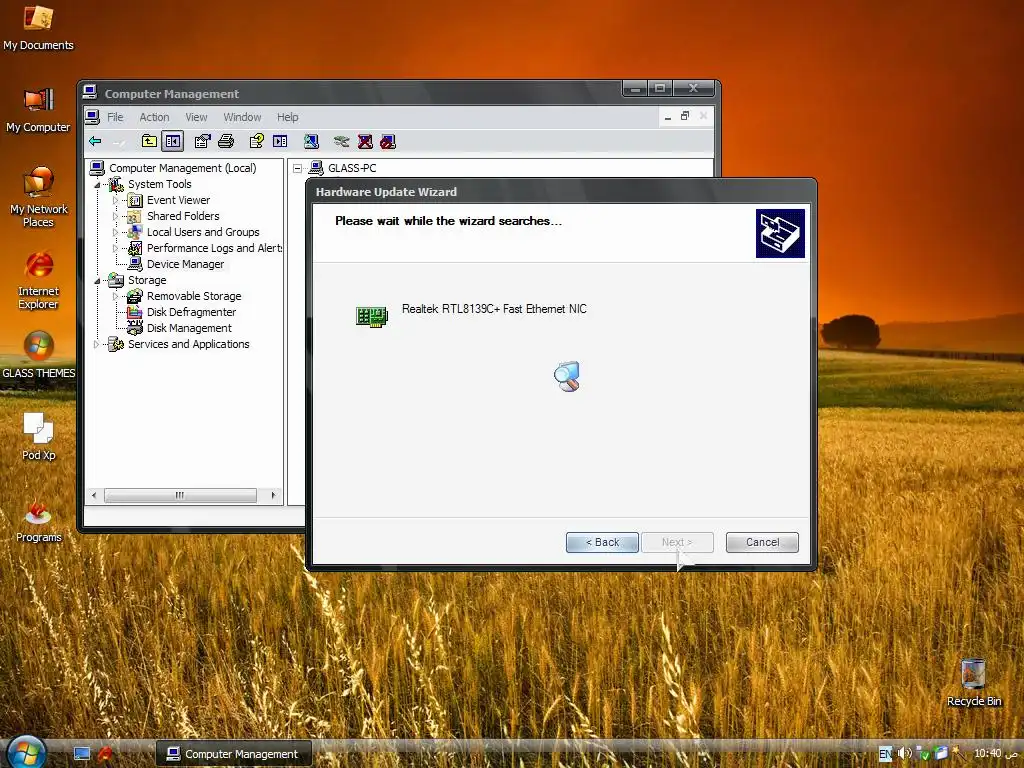
Task: Open the File menu
Action: point(115,117)
